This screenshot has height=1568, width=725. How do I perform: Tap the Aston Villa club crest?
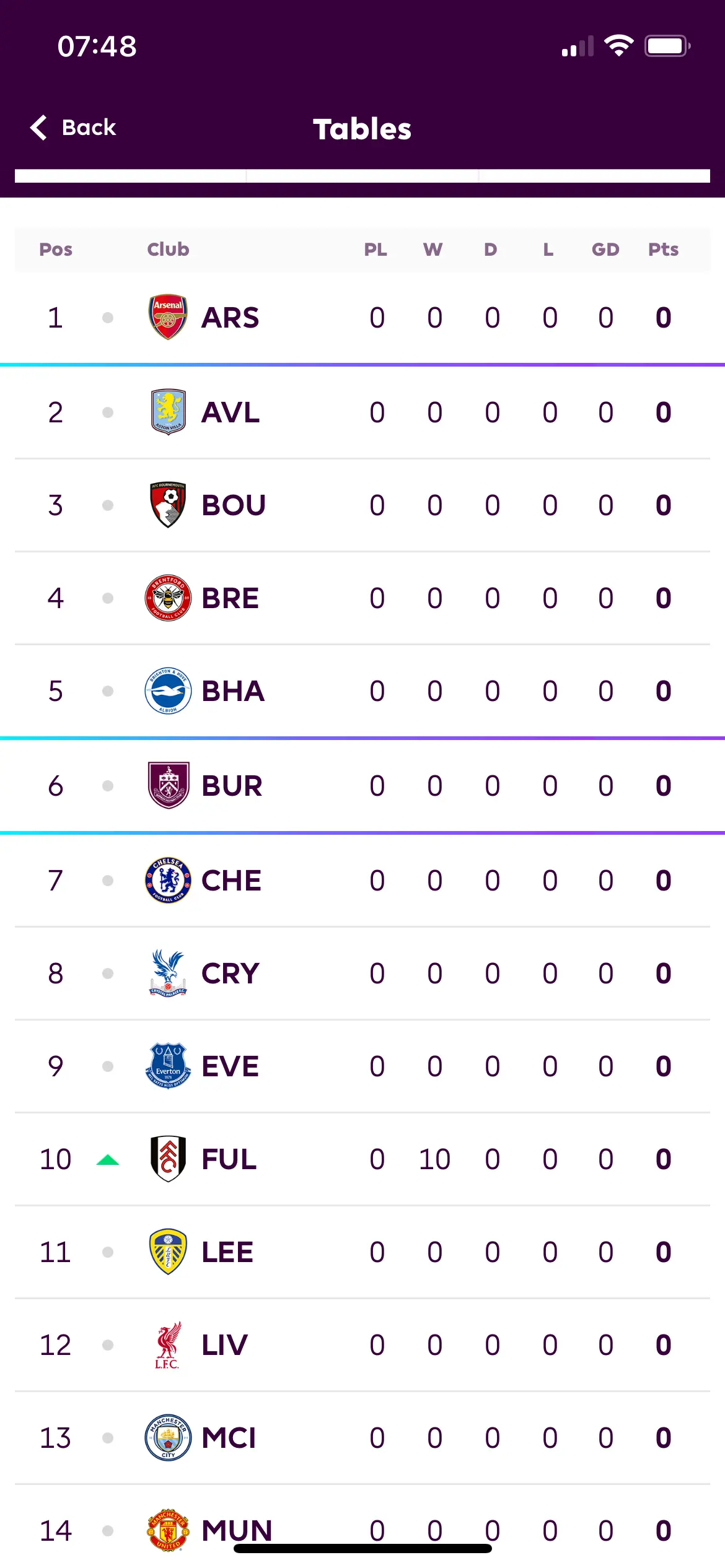tap(168, 412)
